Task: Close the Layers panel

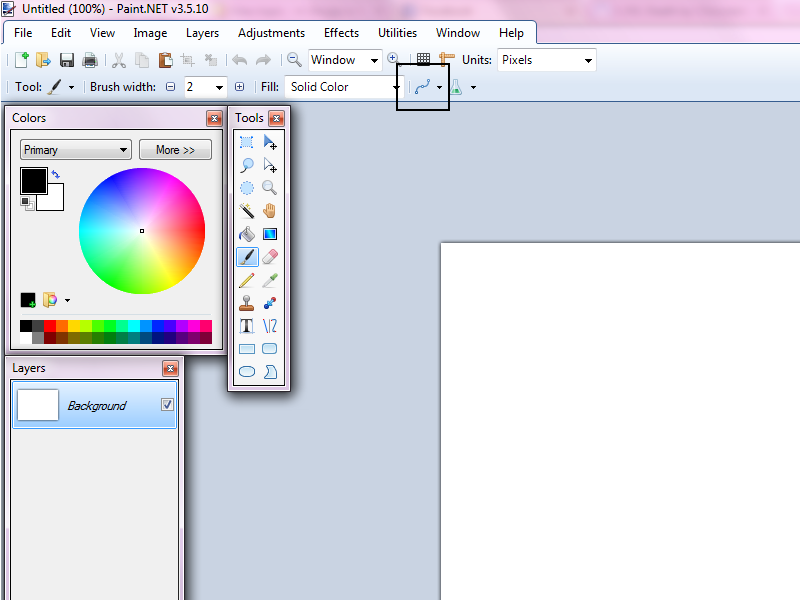Action: pyautogui.click(x=170, y=368)
